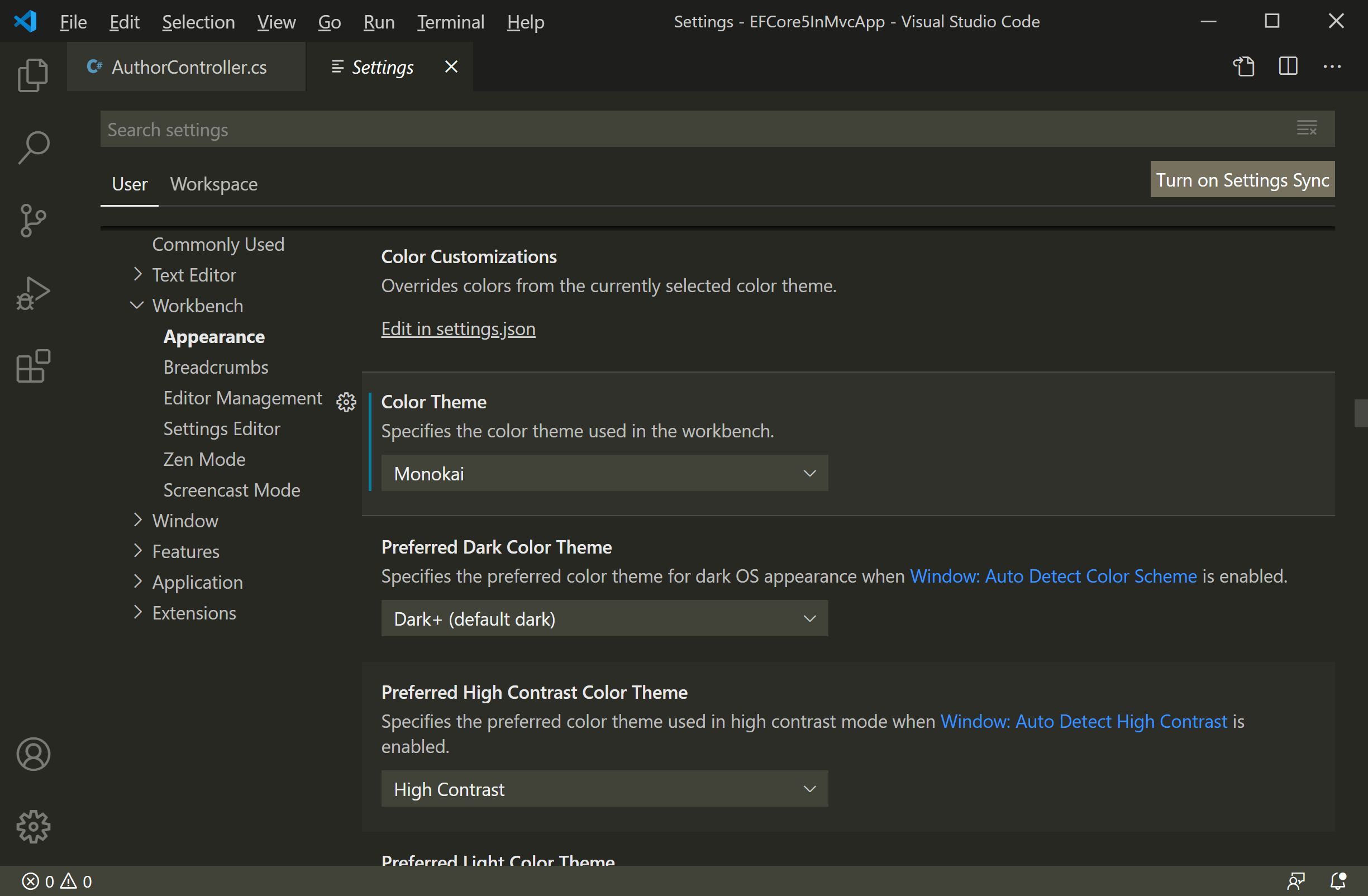
Task: Click the Accounts icon
Action: click(33, 754)
